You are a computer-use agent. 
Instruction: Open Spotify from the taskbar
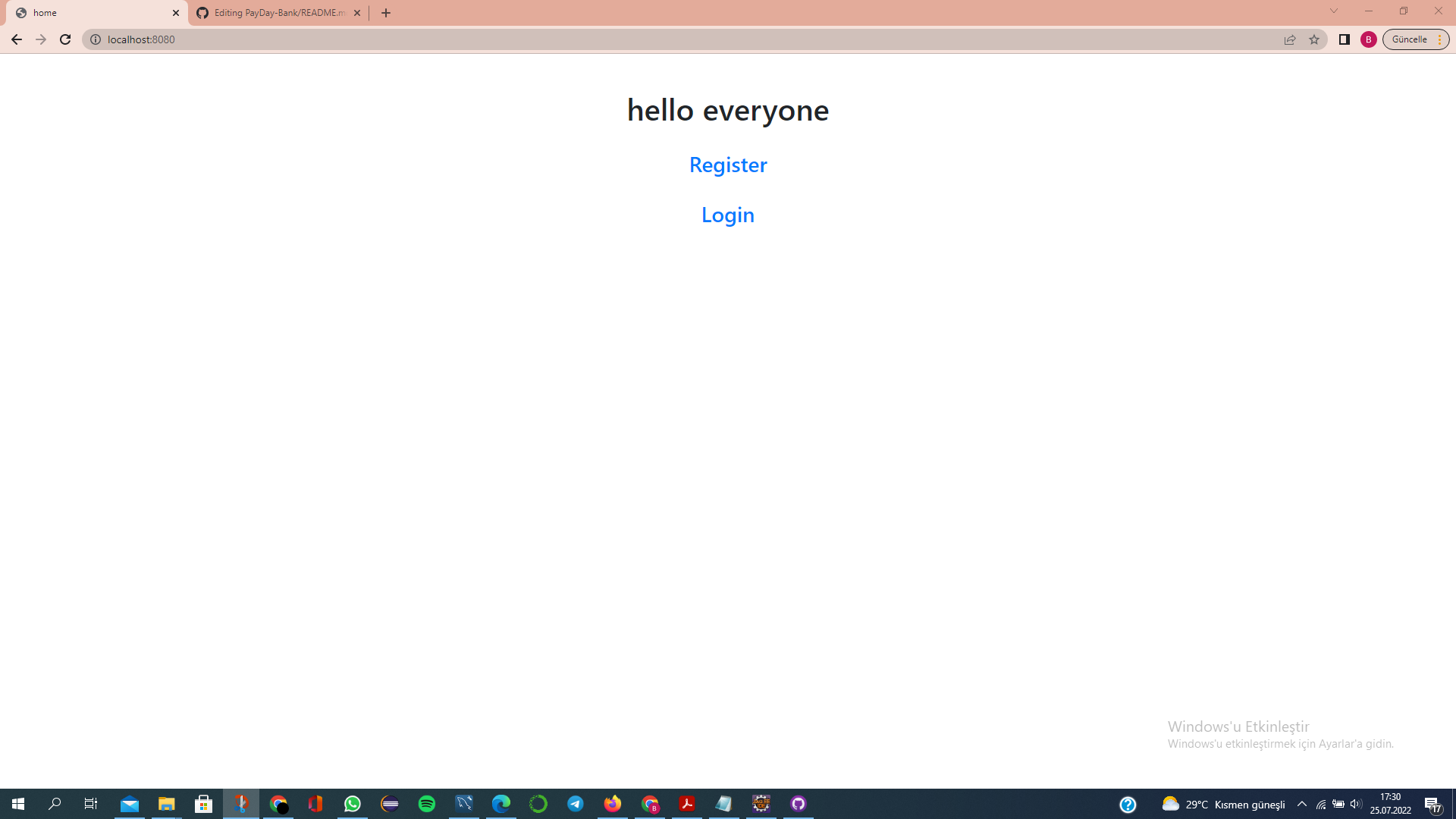point(427,804)
